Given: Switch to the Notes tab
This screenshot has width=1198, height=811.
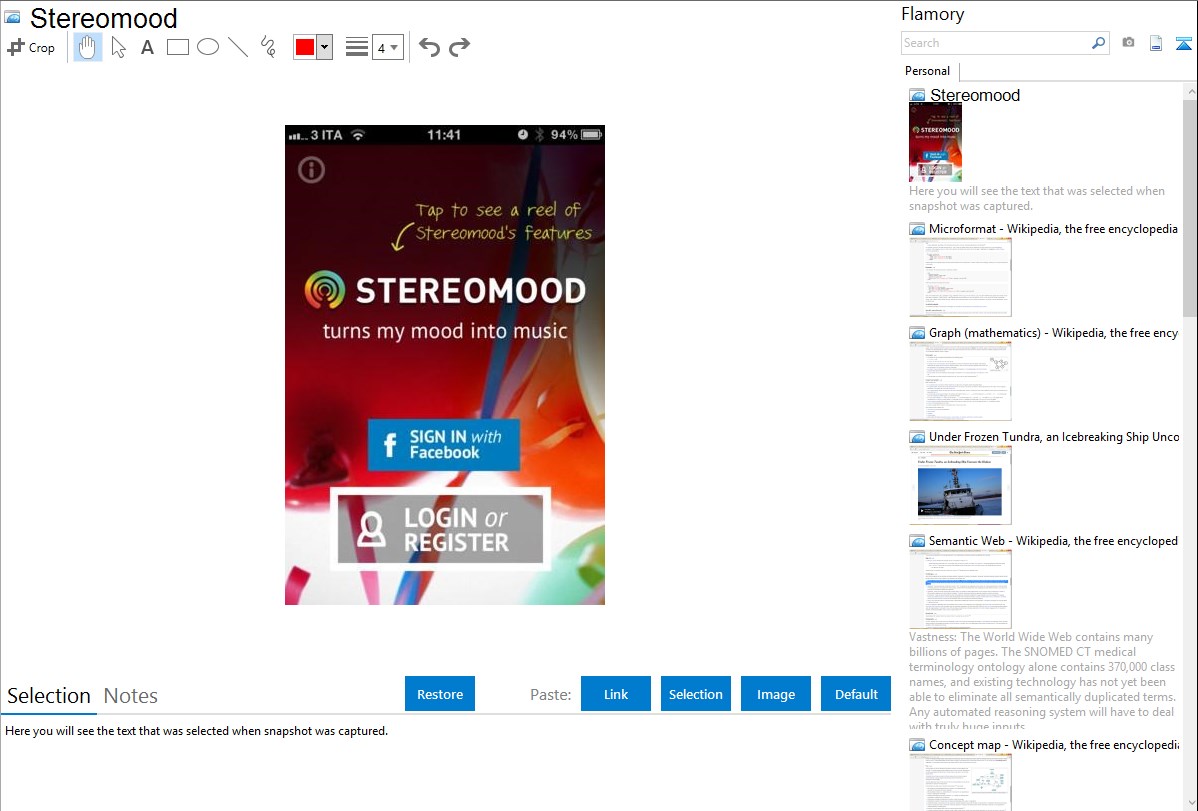Looking at the screenshot, I should [x=131, y=696].
